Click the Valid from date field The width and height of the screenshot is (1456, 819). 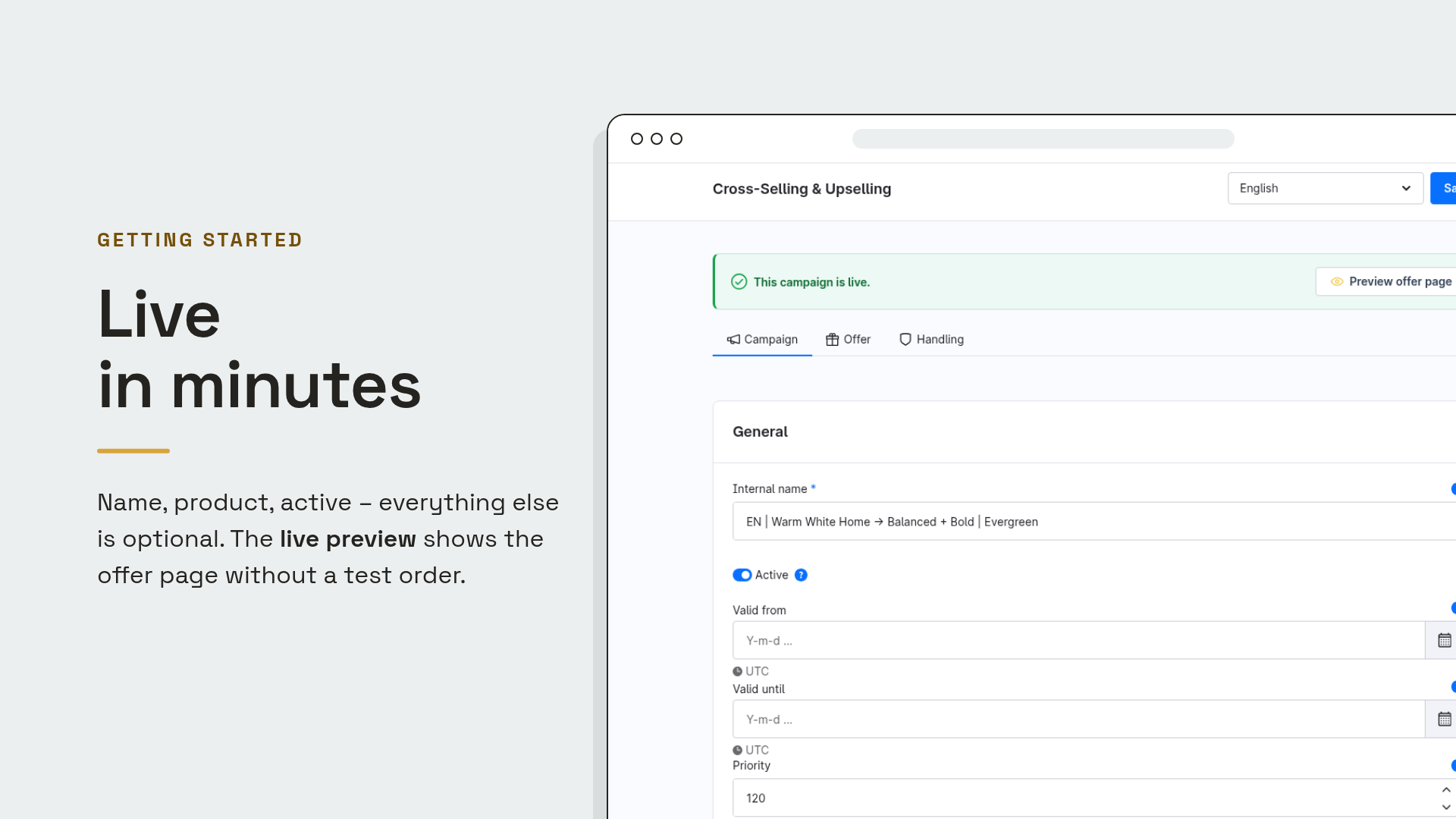[1078, 641]
